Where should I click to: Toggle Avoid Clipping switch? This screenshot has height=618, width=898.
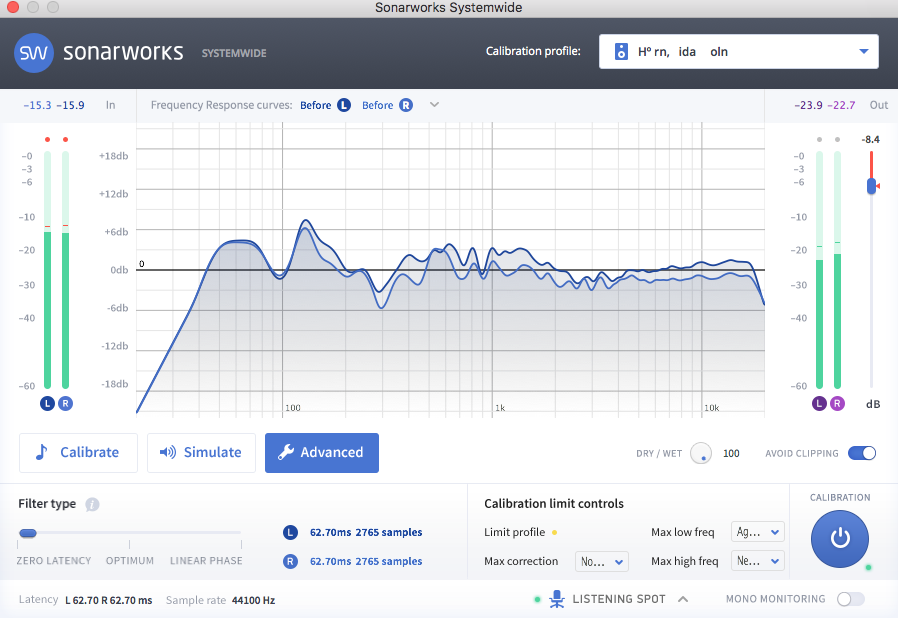pos(862,453)
